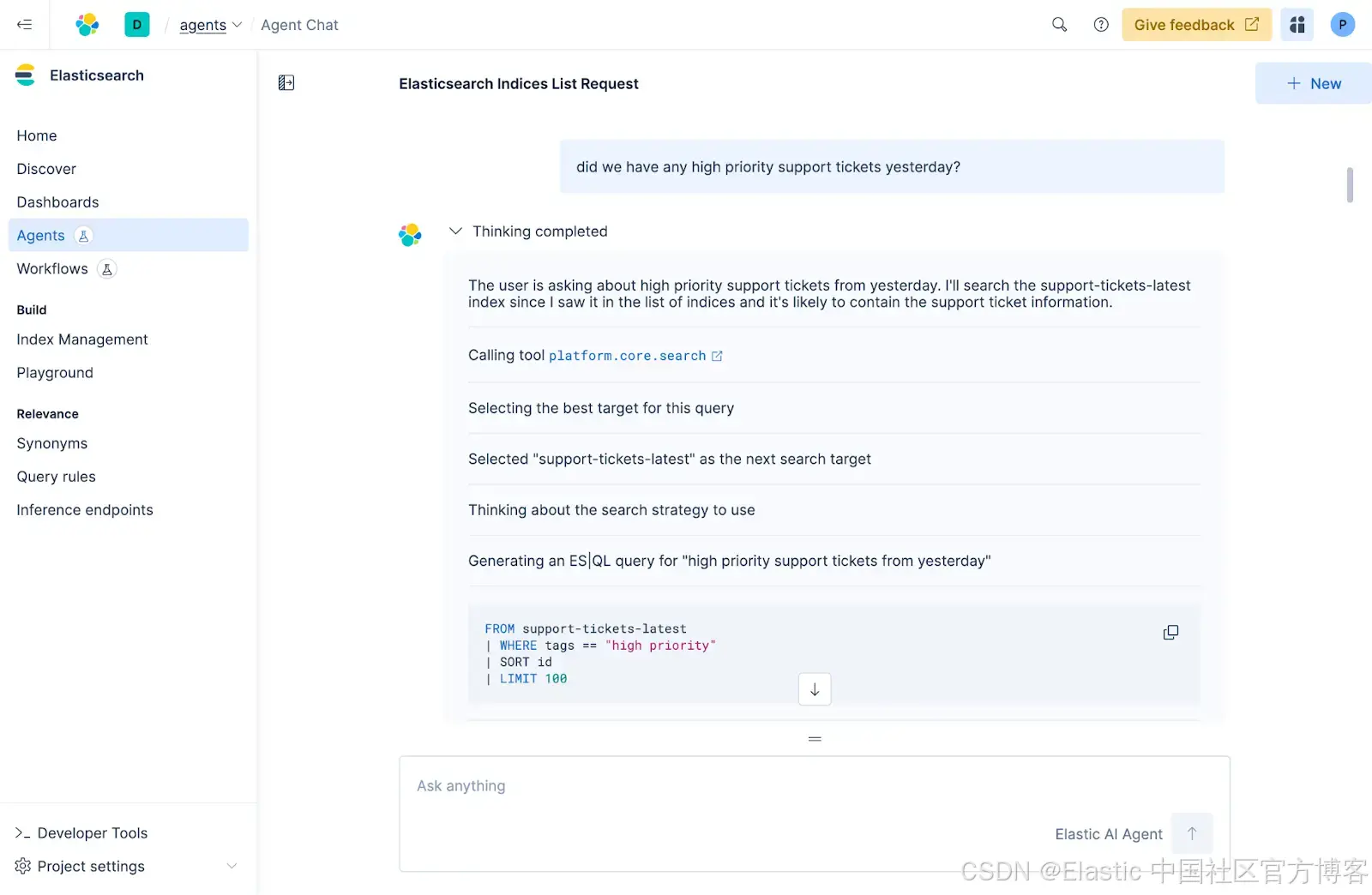1372x895 pixels.
Task: Click the conversation scrollbar thumb
Action: pos(1350,184)
